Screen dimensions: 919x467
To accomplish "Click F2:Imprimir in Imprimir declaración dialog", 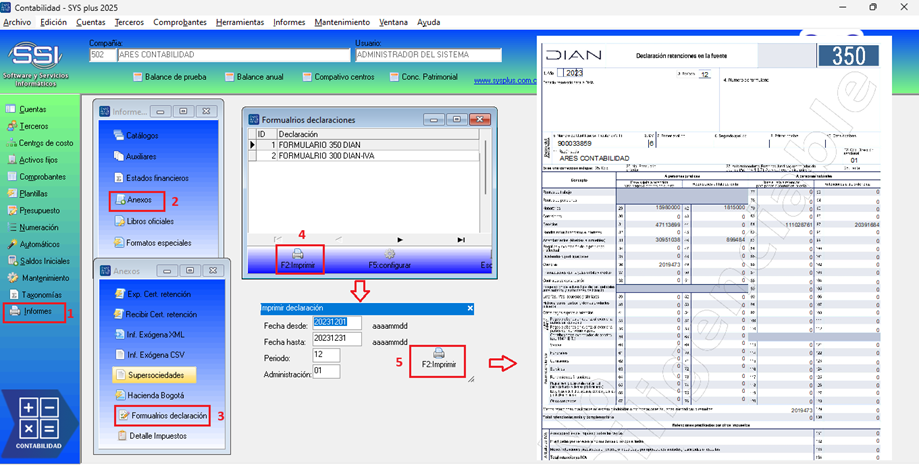I will 438,360.
